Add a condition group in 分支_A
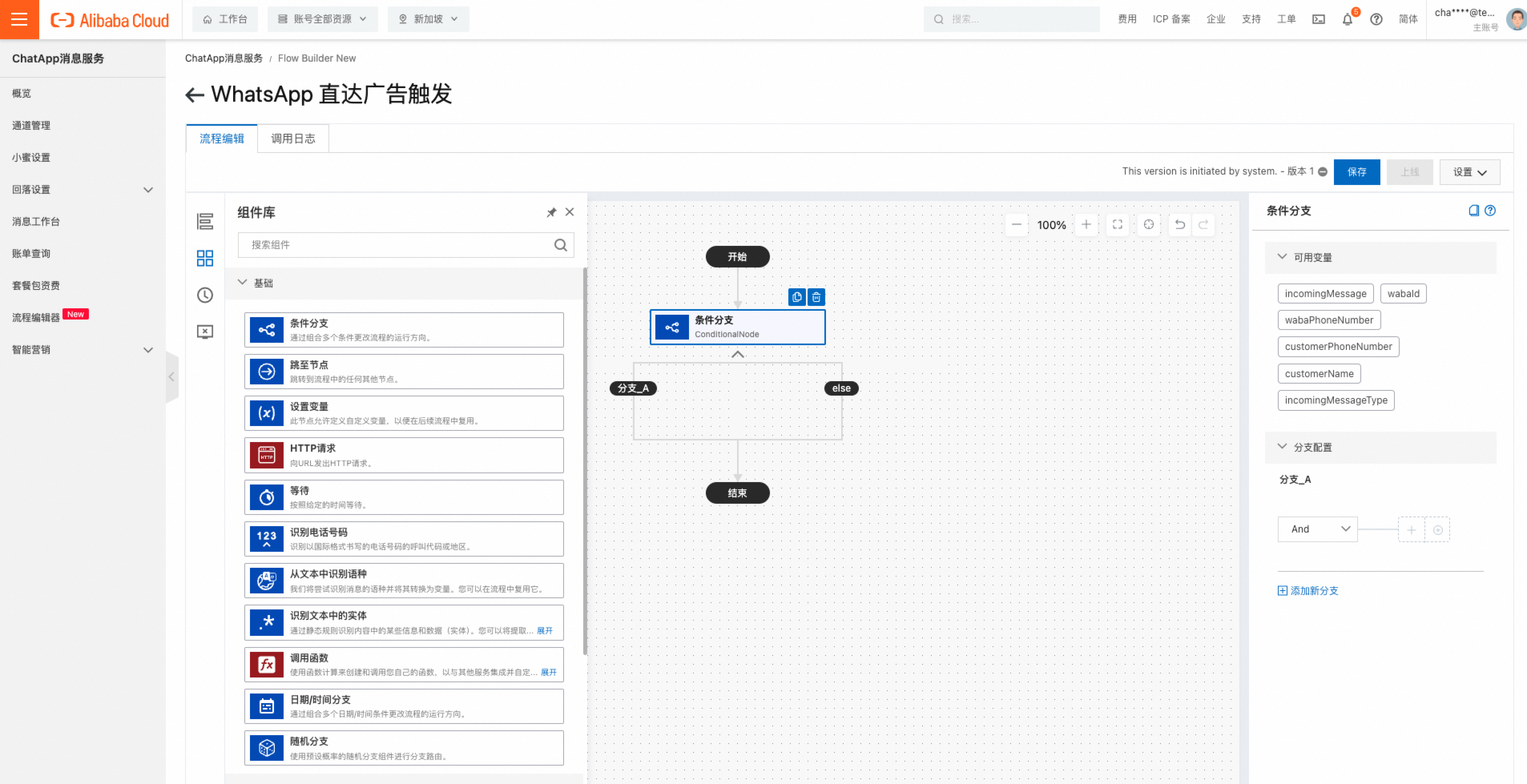 pos(1438,530)
